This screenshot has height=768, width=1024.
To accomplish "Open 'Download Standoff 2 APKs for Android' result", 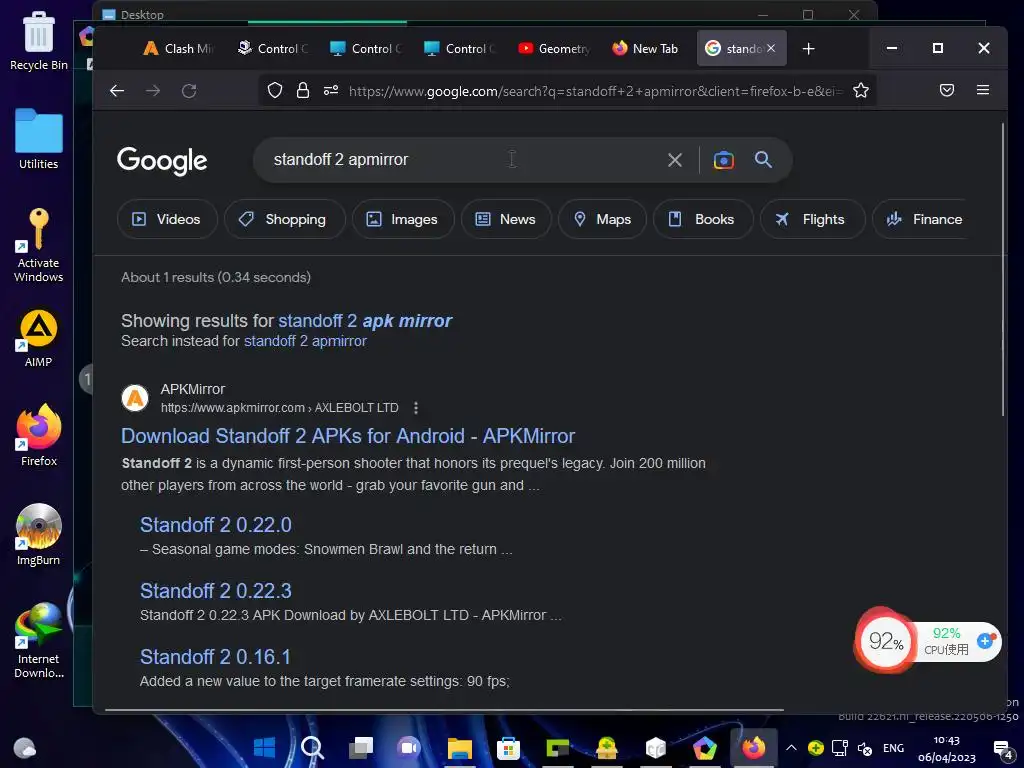I will point(348,436).
